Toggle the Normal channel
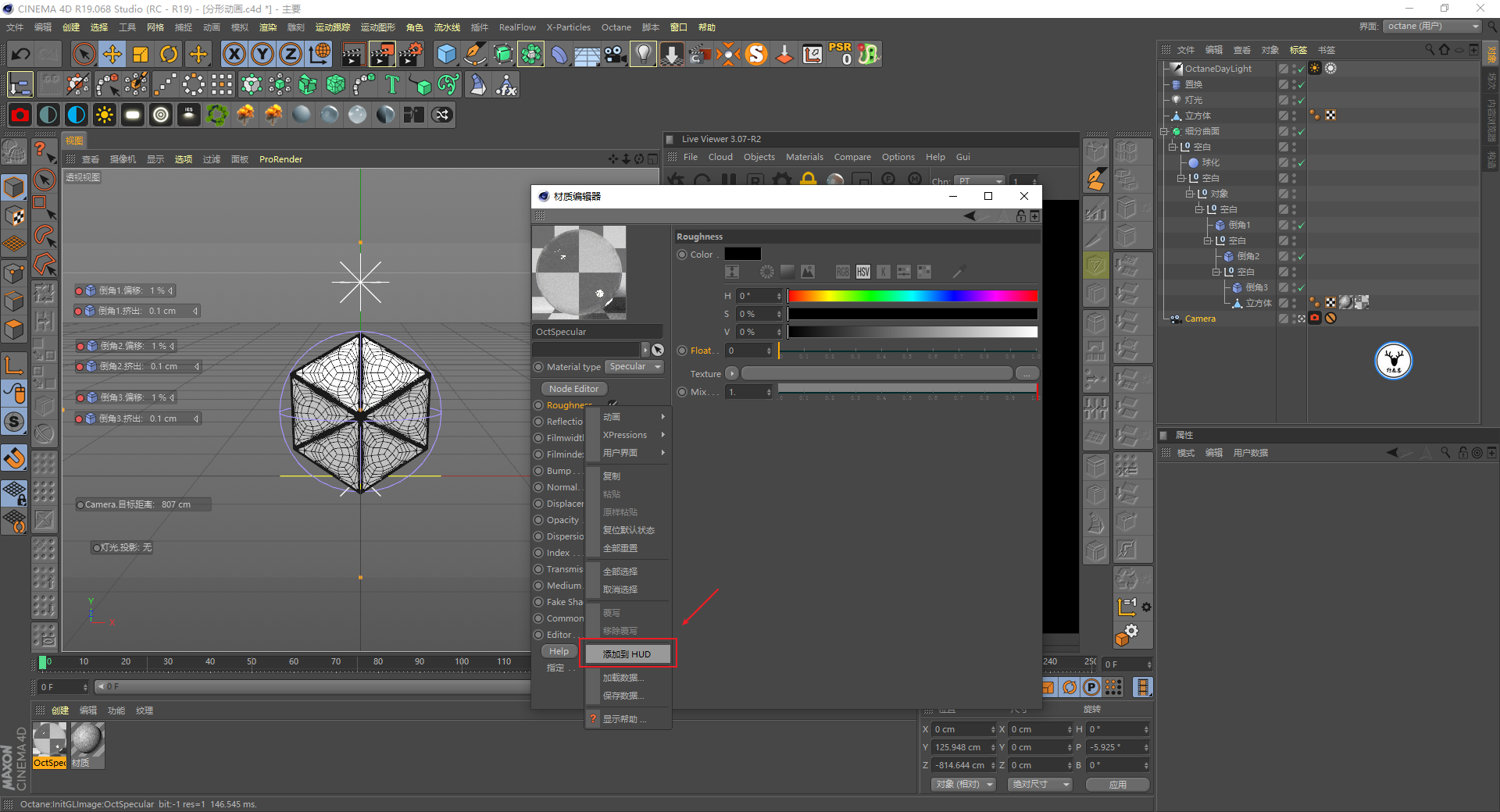Viewport: 1500px width, 812px height. tap(538, 487)
